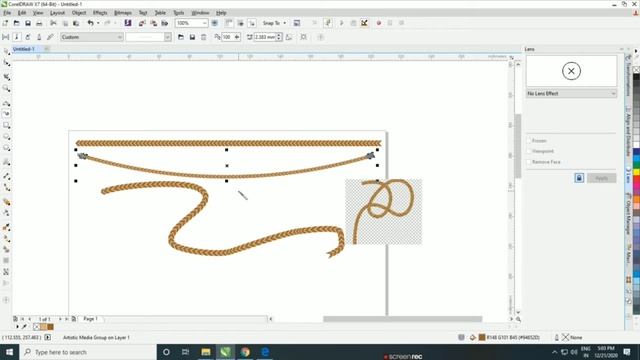Open the No Lens Effect dropdown

coord(571,93)
